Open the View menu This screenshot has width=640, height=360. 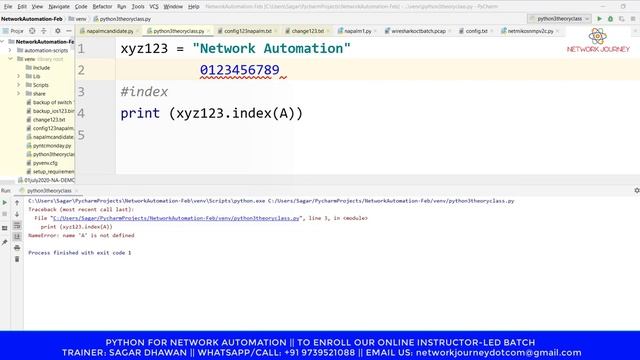[37, 7]
